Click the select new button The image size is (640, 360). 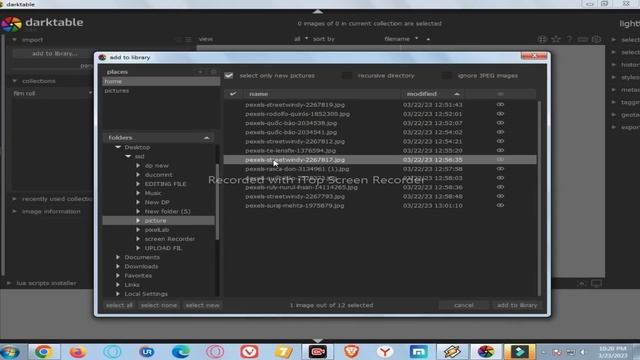tap(202, 305)
